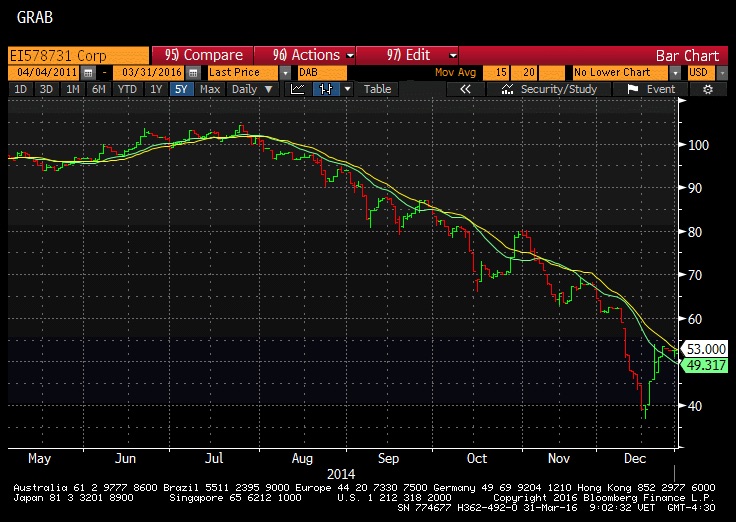Switch to line chart type icon
Screen dimensions: 736x522
298,89
